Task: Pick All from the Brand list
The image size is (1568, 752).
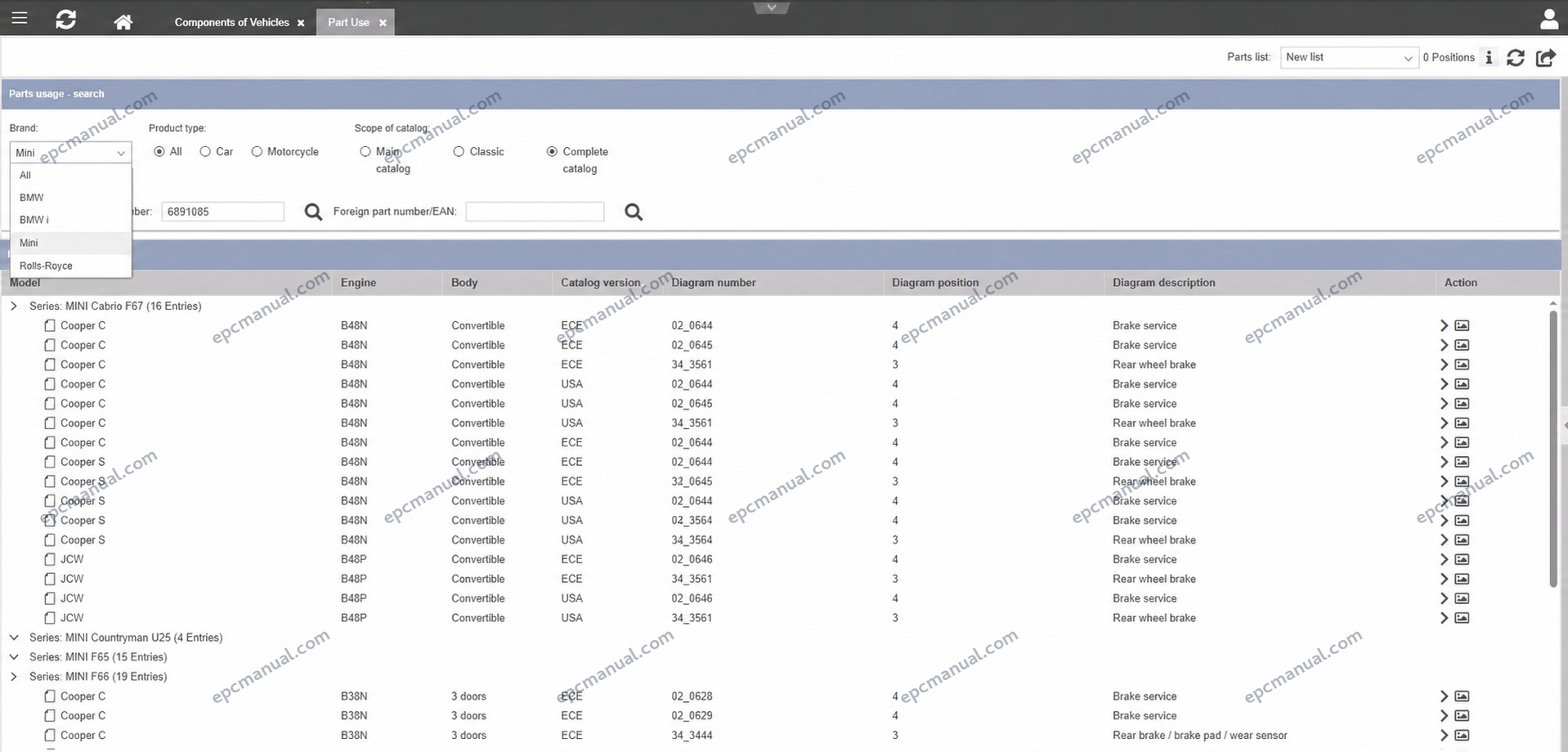Action: [x=71, y=175]
